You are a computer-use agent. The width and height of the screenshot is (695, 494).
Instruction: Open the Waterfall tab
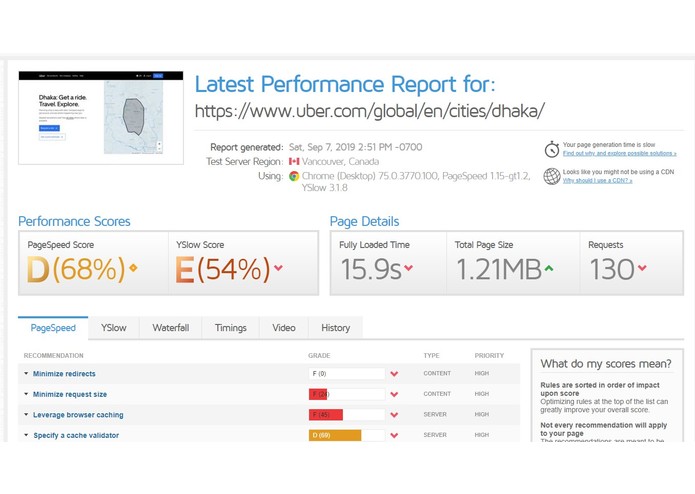pos(171,328)
